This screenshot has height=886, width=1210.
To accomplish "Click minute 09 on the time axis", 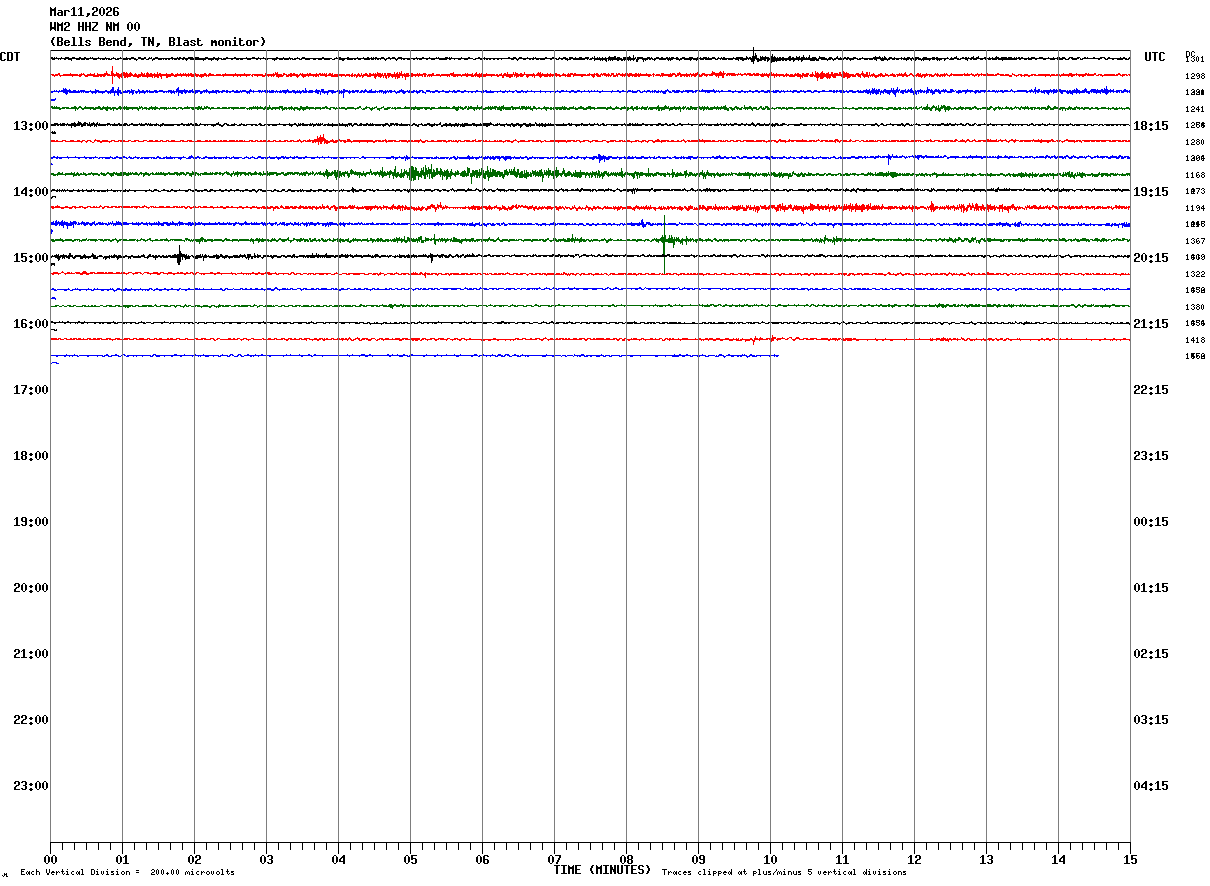I will [698, 860].
